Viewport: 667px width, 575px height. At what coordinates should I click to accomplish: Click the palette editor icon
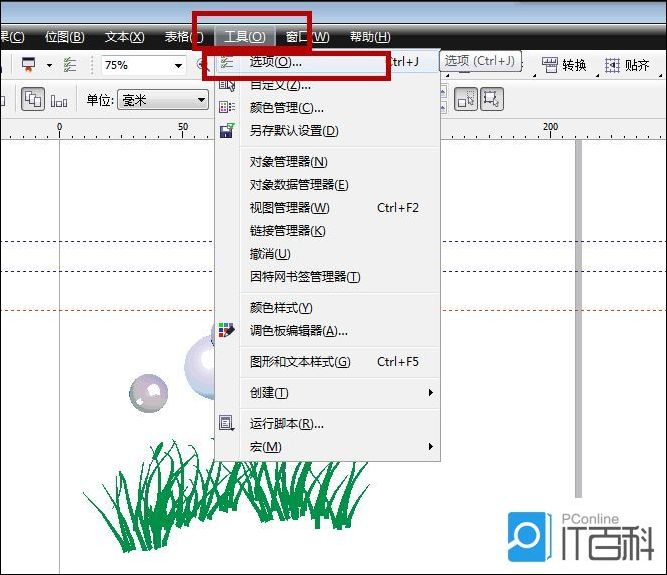(226, 330)
